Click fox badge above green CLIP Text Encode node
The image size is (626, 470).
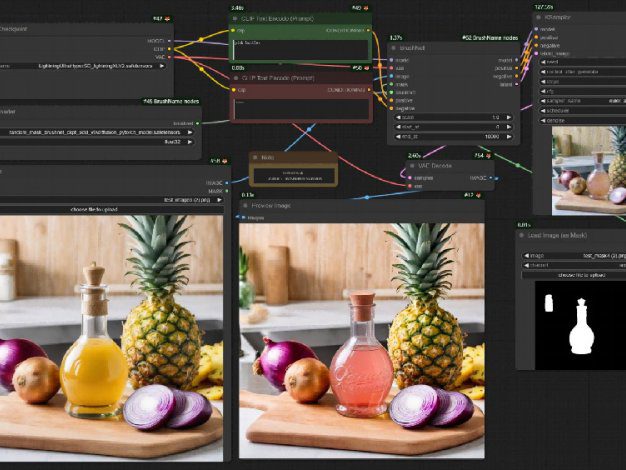pyautogui.click(x=366, y=8)
